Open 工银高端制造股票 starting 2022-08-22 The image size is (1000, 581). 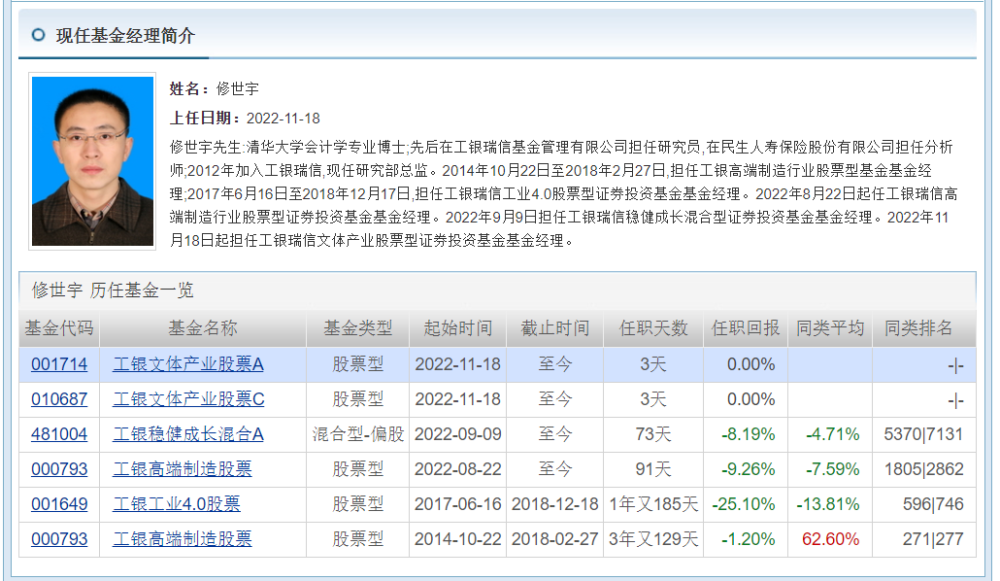click(x=182, y=469)
